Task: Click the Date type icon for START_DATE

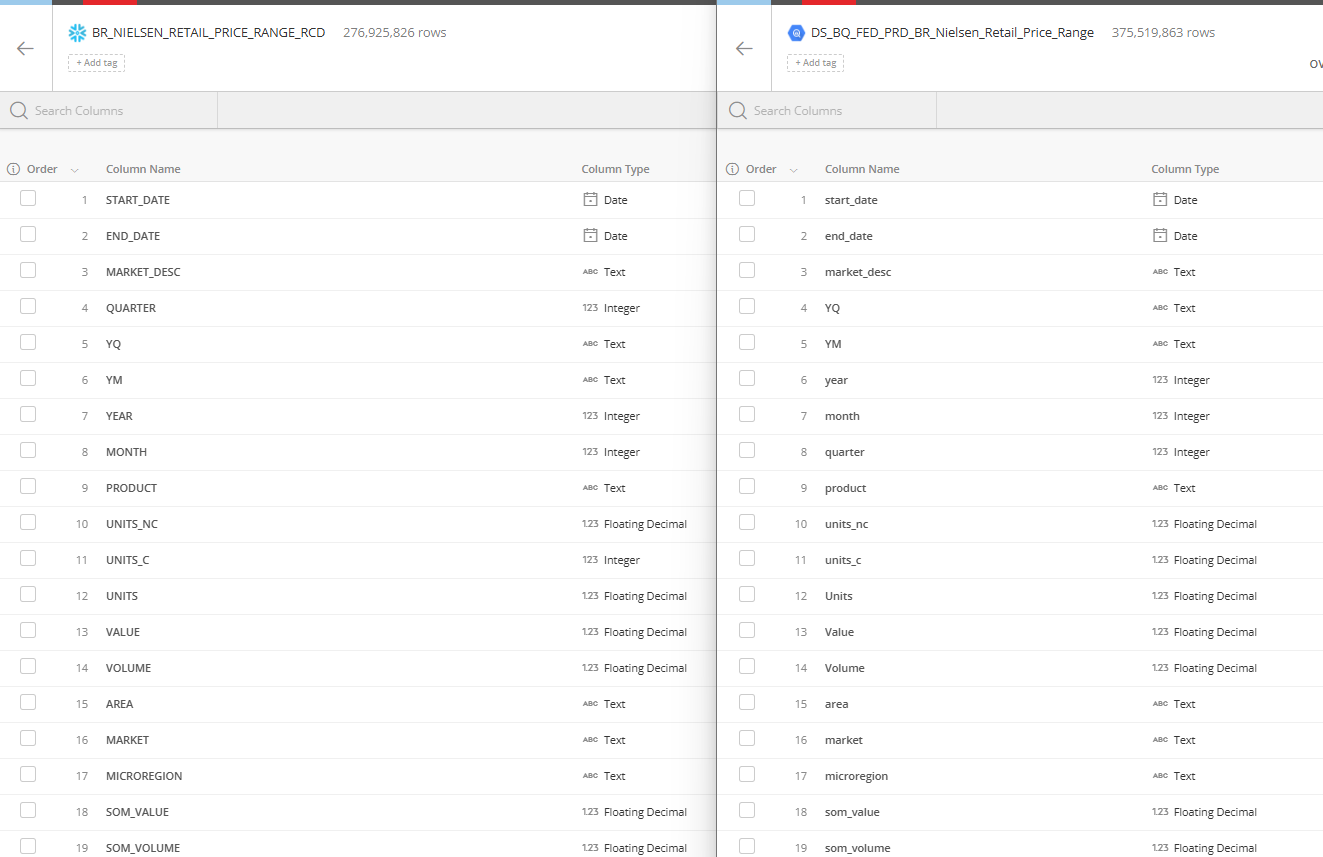Action: 590,200
